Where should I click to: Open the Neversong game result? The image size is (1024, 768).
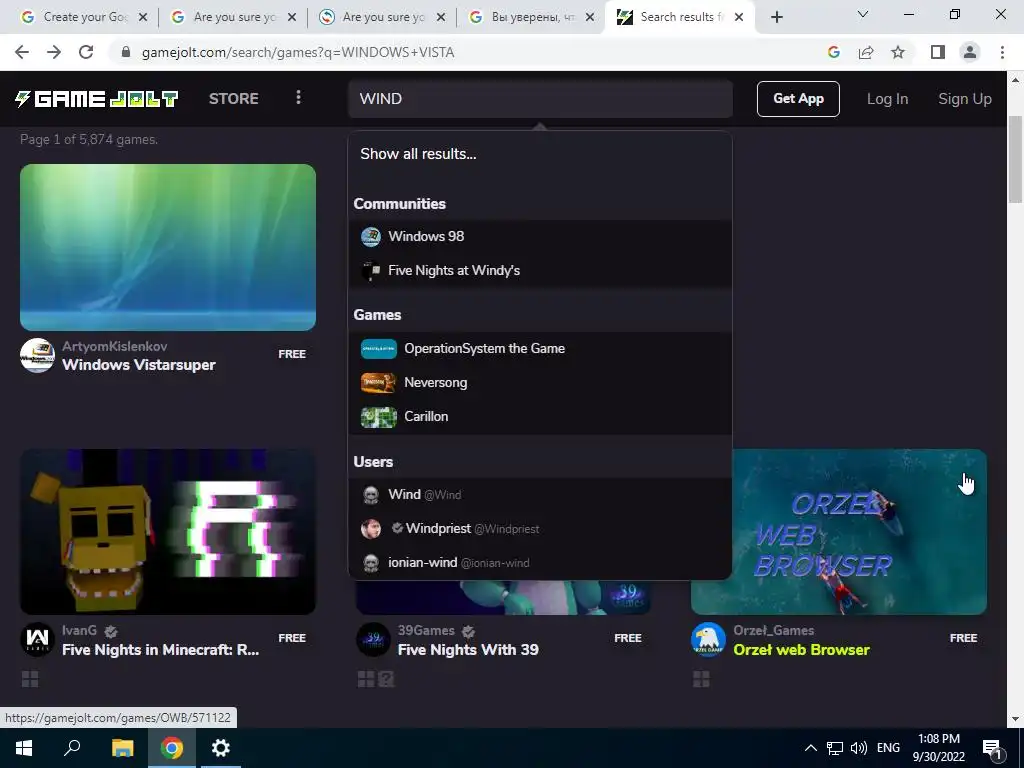click(539, 383)
